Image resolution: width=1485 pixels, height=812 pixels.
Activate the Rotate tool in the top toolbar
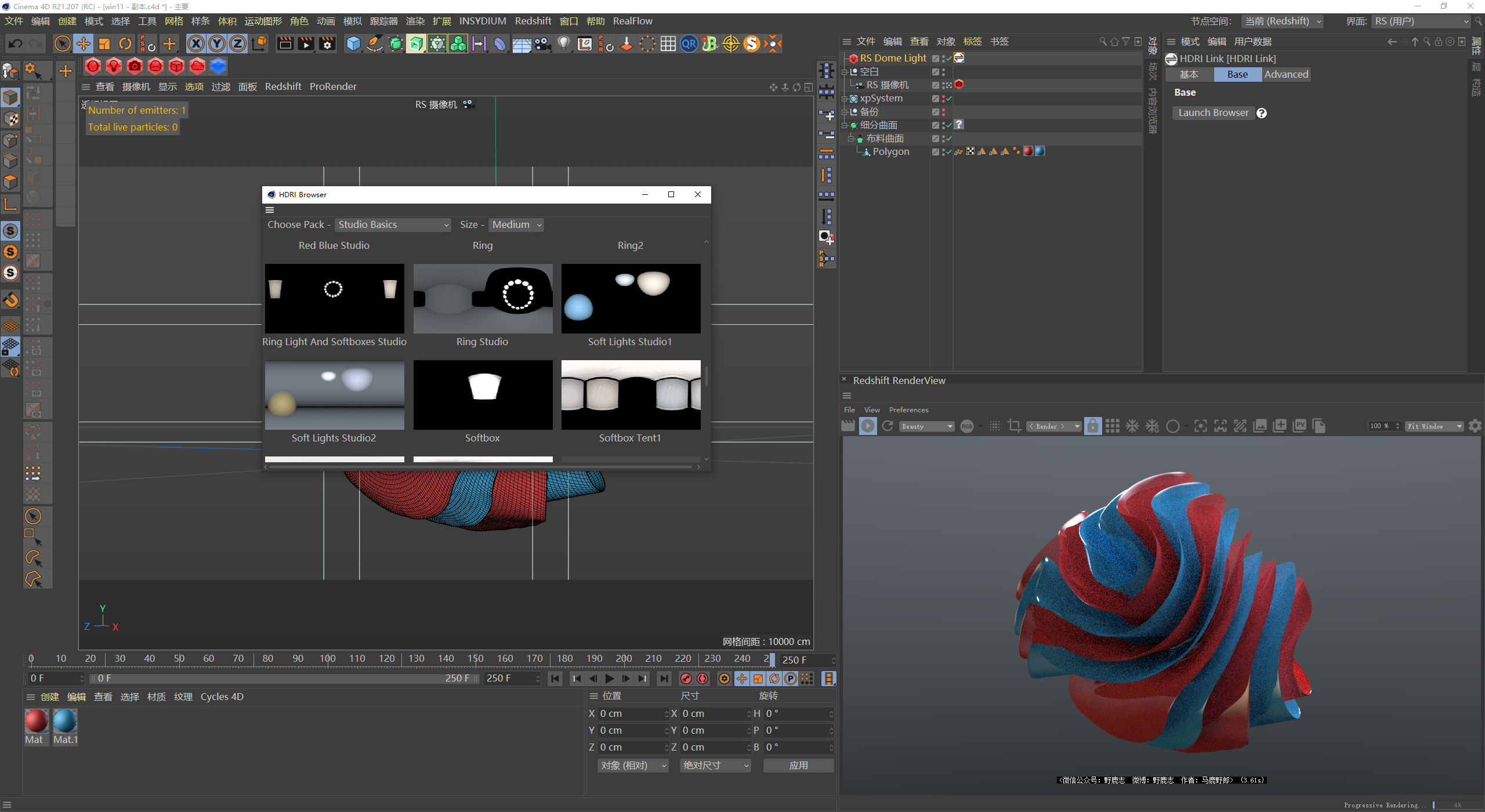[125, 43]
